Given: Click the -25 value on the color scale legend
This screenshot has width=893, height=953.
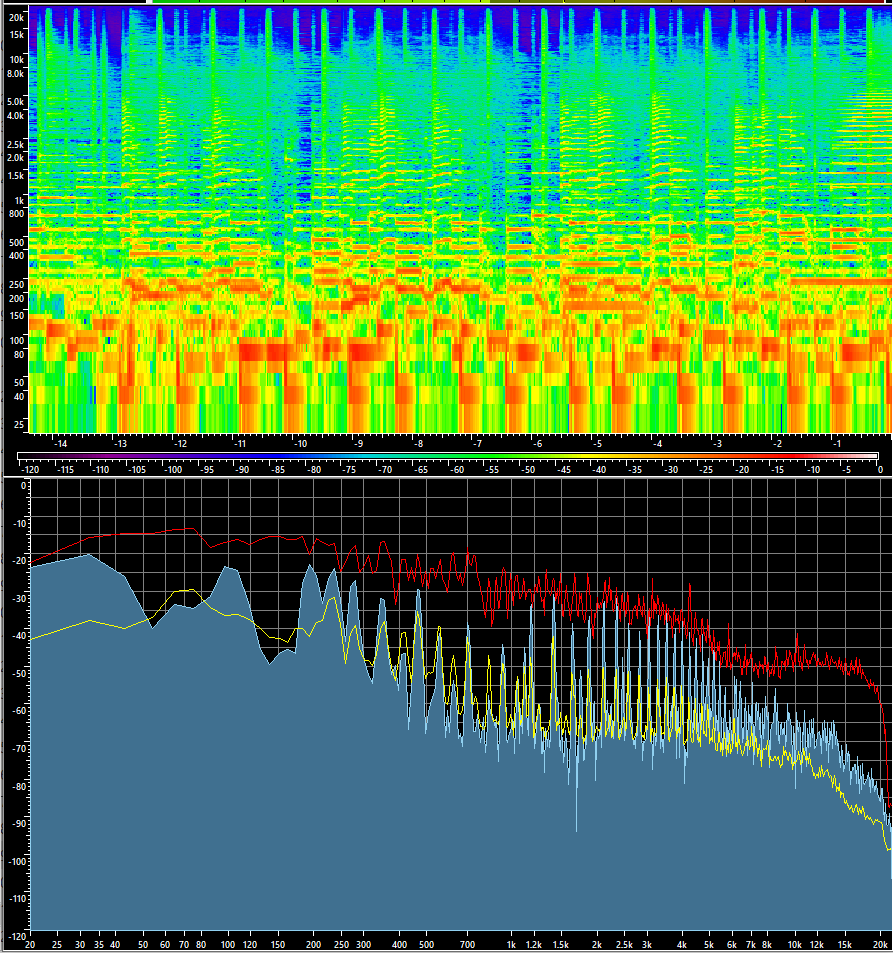Looking at the screenshot, I should click(706, 470).
